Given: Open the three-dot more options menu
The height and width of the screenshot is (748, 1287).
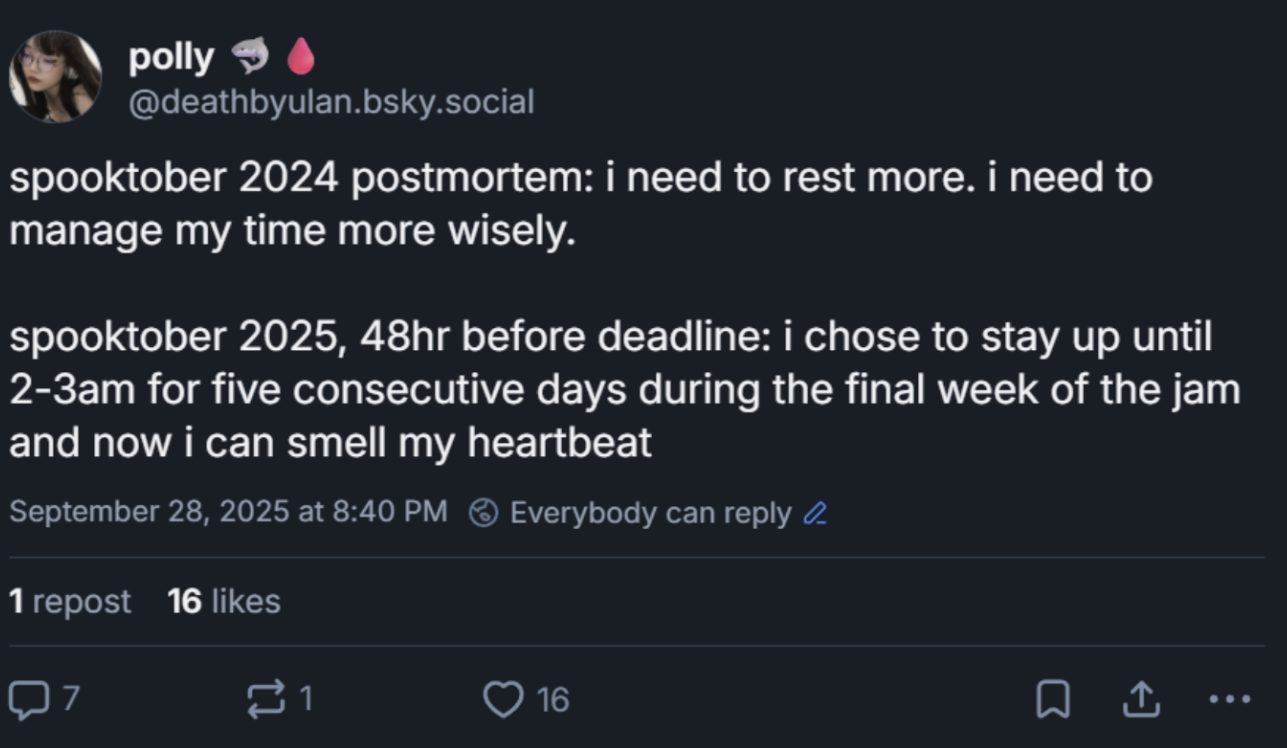Looking at the screenshot, I should coord(1229,700).
